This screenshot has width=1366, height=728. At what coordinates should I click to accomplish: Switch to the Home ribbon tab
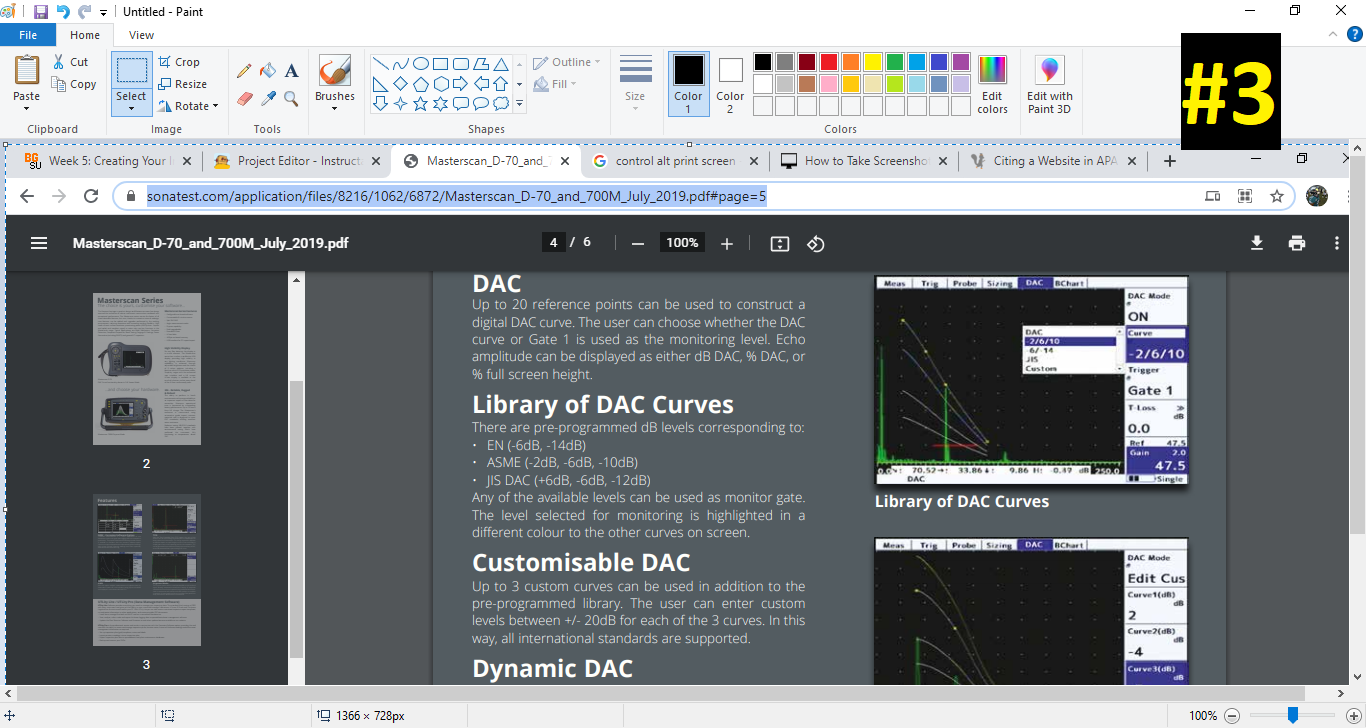click(x=85, y=35)
